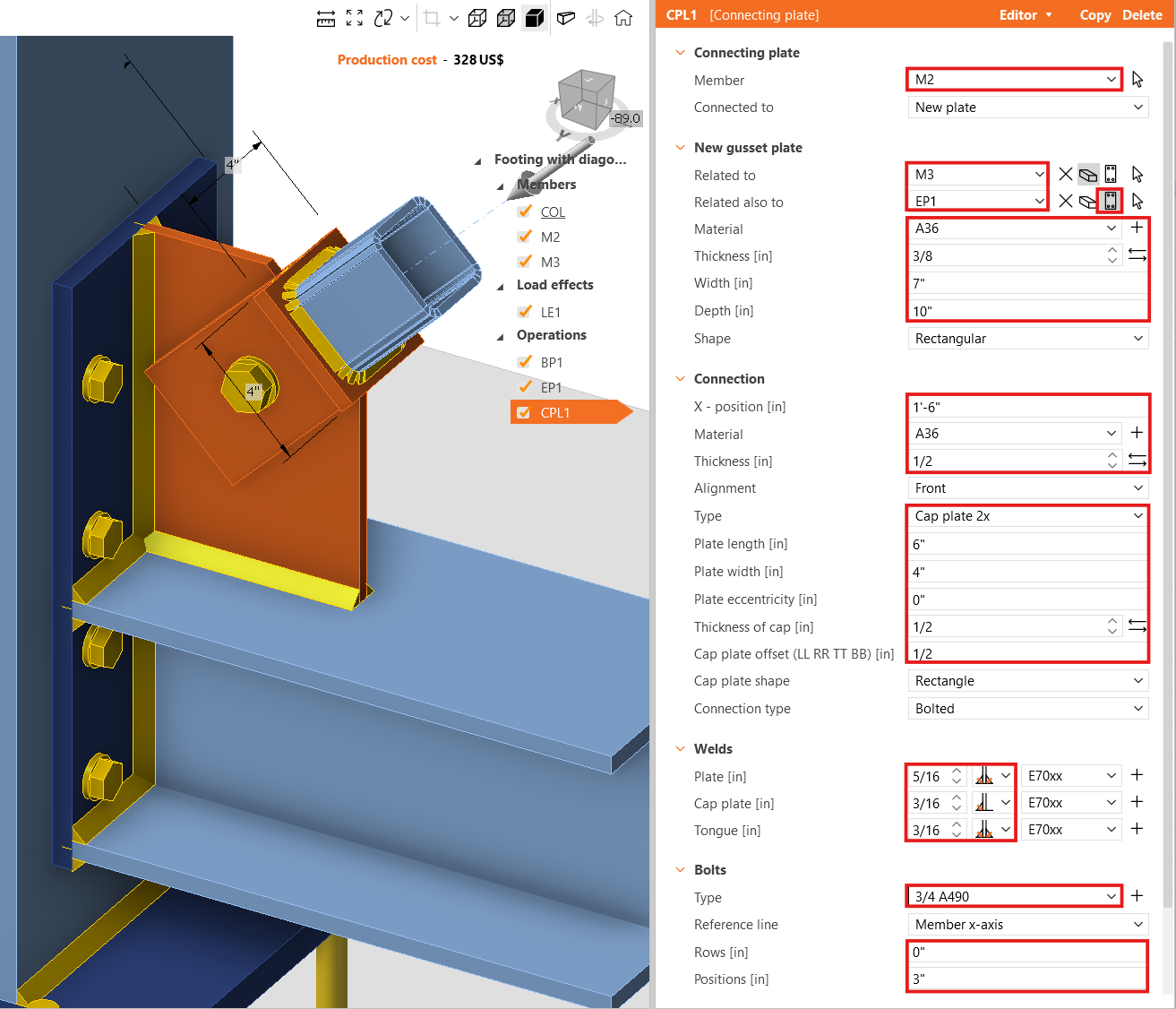Viewport: 1176px width, 1009px height.
Task: Click the Plate length field showing 6"
Action: pos(1028,544)
